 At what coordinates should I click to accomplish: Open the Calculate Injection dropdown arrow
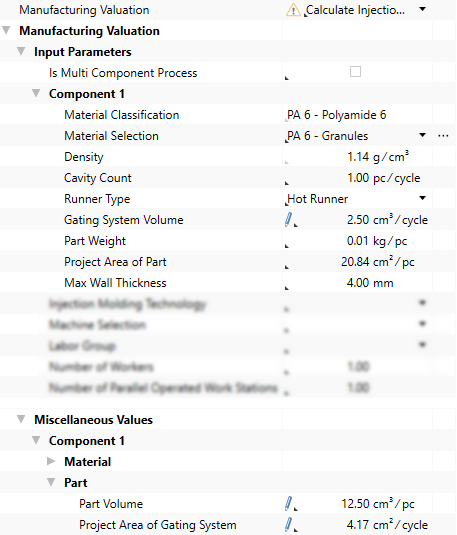tap(423, 9)
